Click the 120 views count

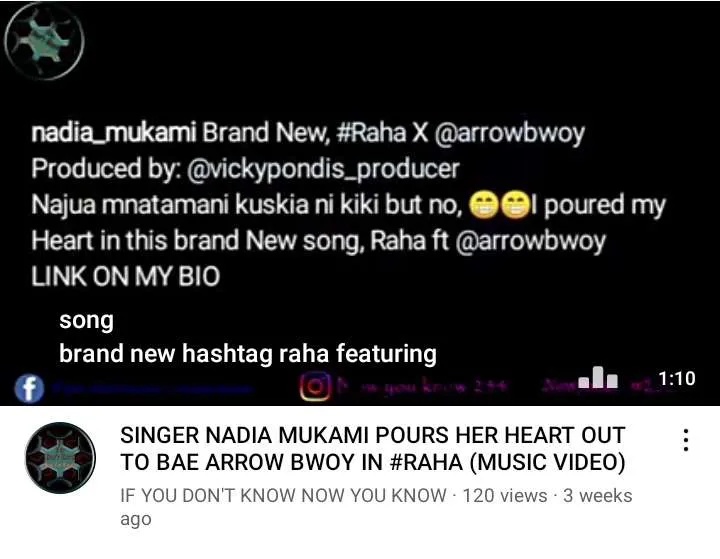pos(505,496)
